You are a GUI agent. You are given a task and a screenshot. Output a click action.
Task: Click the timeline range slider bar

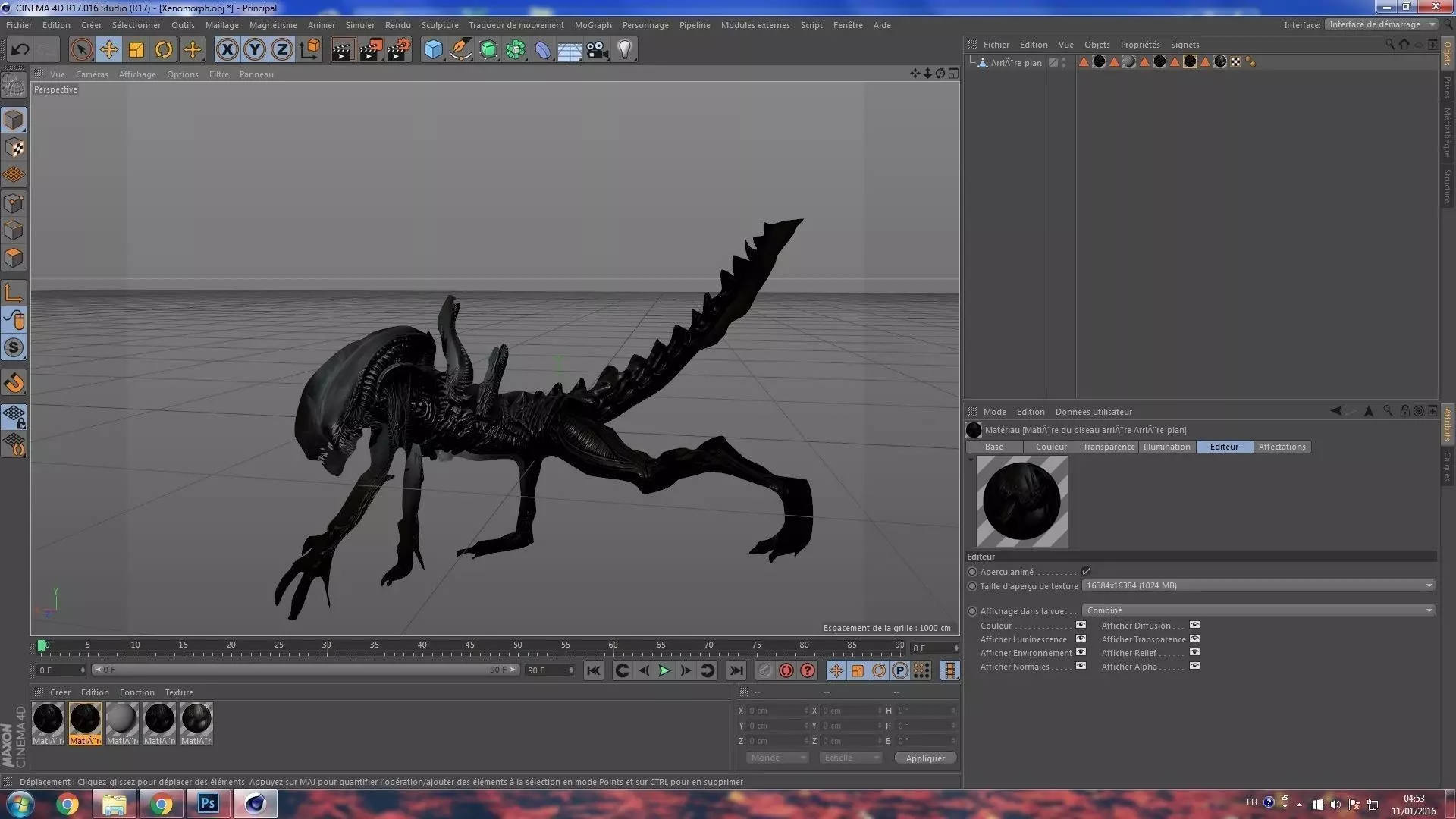coord(305,670)
